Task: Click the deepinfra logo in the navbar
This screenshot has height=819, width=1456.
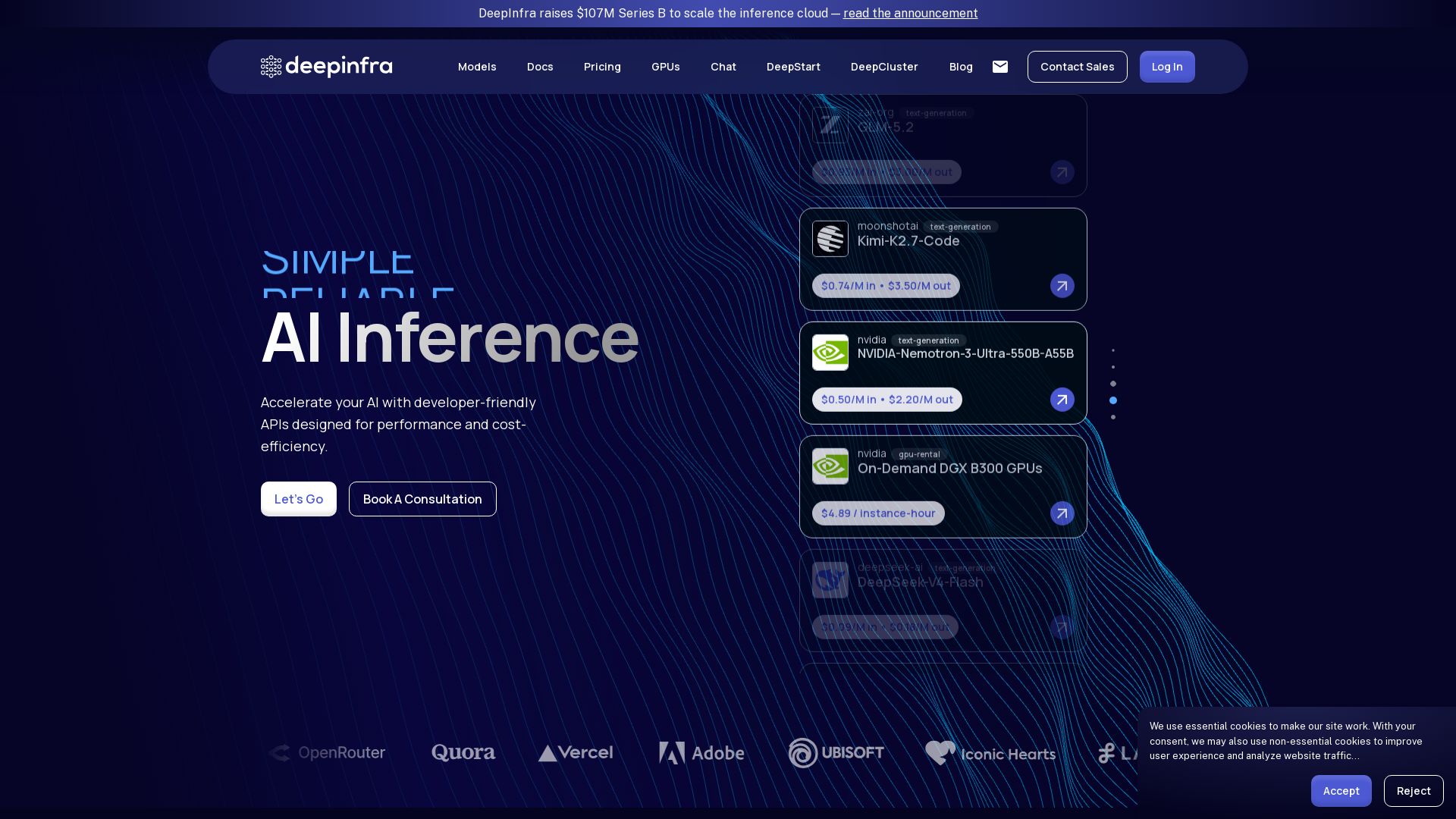Action: [326, 67]
